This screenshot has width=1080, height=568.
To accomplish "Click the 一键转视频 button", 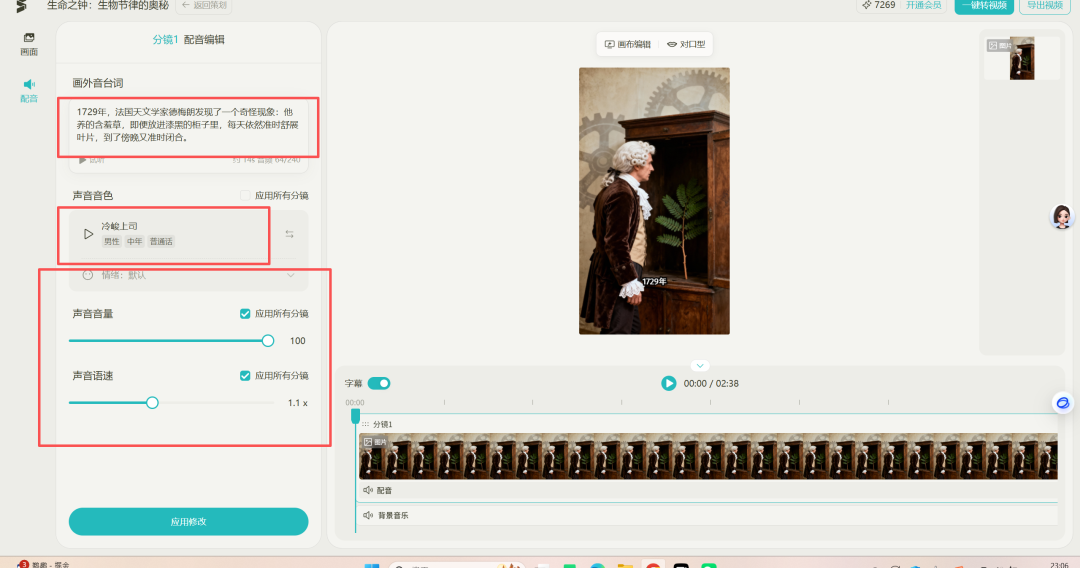I will (x=984, y=5).
